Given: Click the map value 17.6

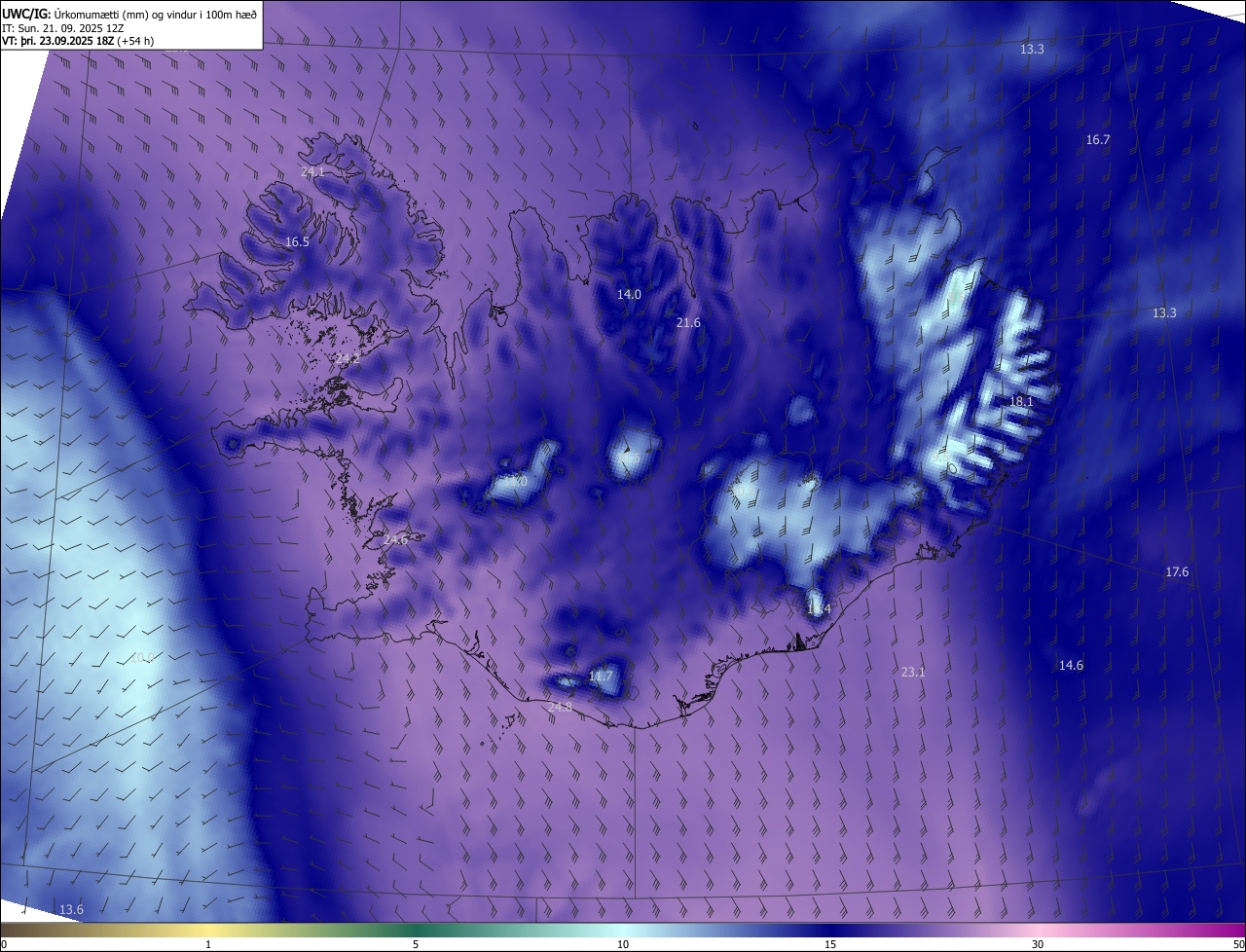Looking at the screenshot, I should click(x=1177, y=571).
